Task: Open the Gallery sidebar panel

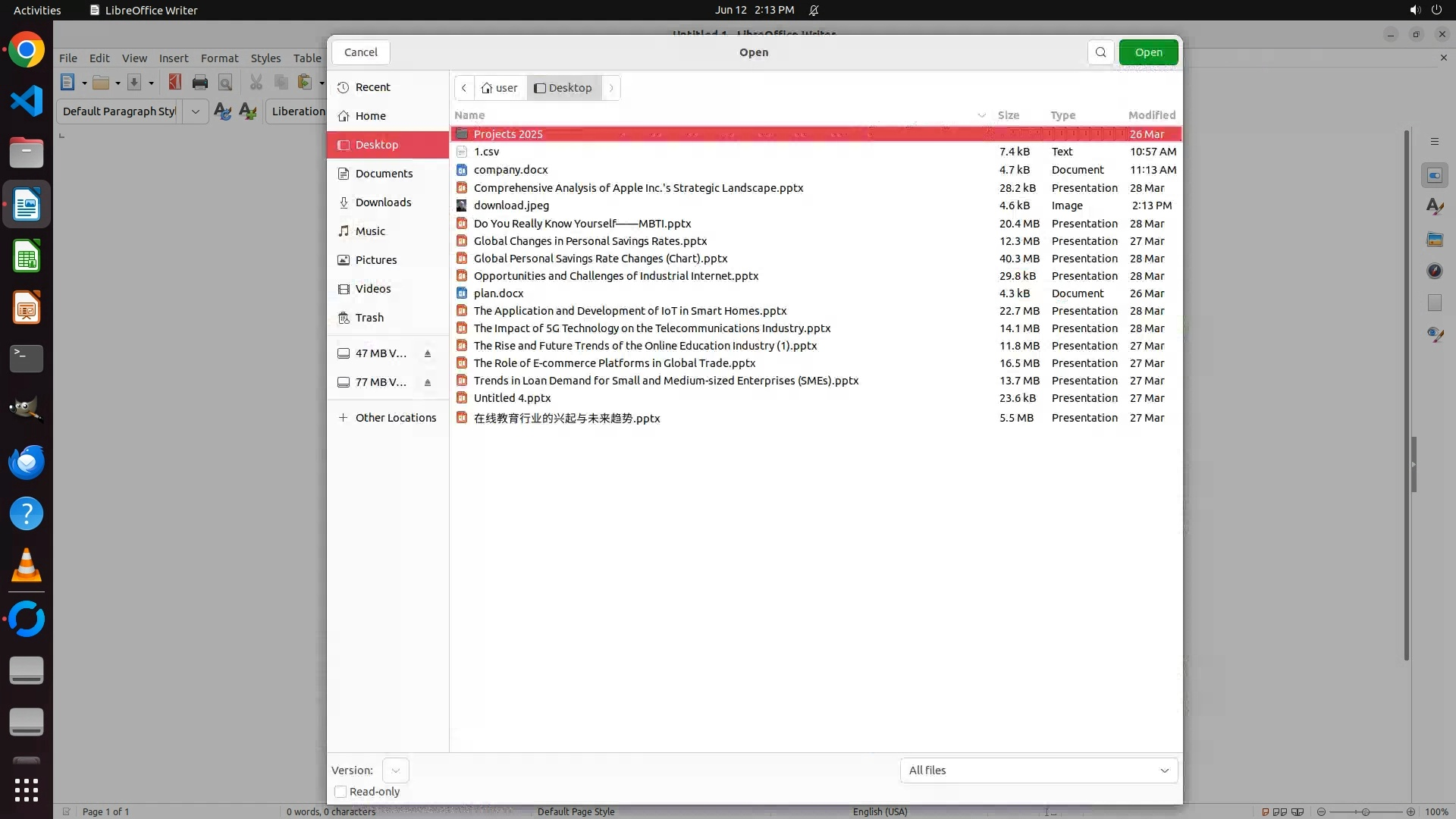Action: pyautogui.click(x=1434, y=240)
